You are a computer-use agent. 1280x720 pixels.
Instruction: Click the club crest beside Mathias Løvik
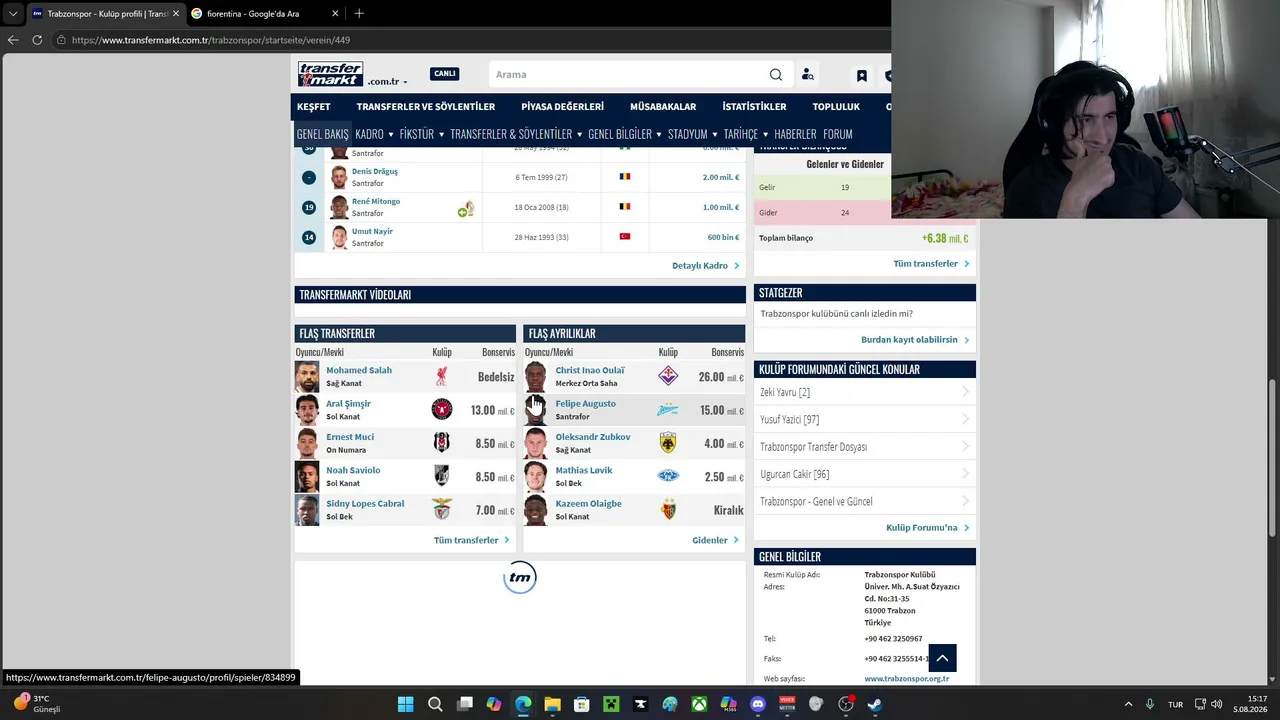pyautogui.click(x=668, y=476)
